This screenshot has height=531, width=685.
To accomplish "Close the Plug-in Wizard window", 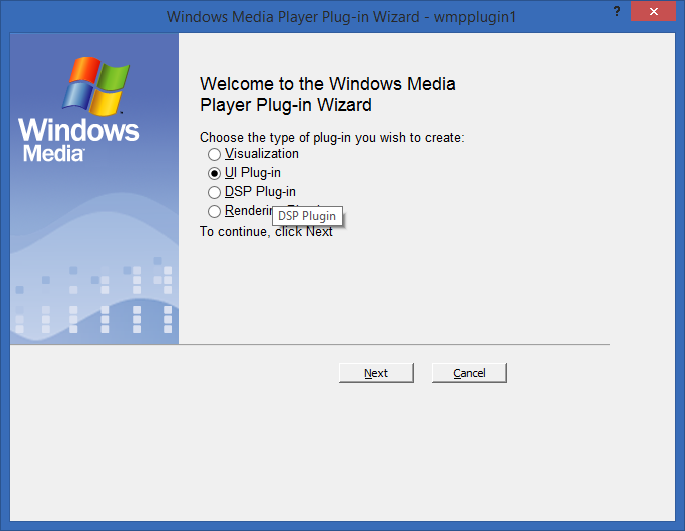I will pyautogui.click(x=654, y=11).
